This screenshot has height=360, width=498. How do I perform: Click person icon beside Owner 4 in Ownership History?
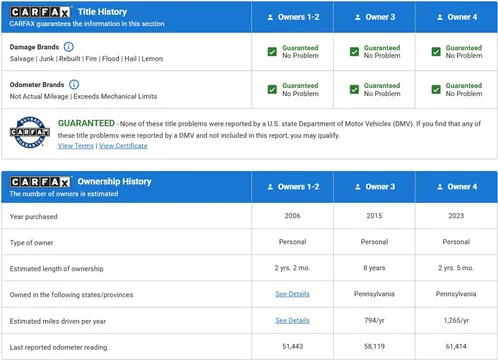440,187
